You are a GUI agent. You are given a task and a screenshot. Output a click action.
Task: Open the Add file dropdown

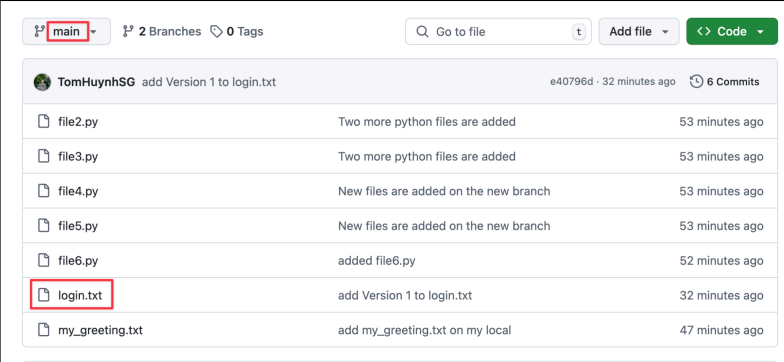(638, 32)
